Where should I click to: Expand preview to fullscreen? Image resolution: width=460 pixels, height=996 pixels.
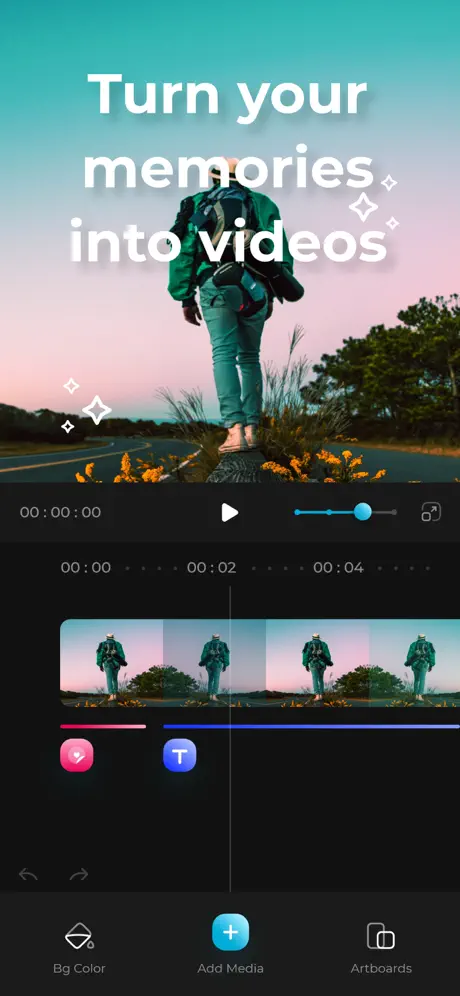click(x=431, y=512)
